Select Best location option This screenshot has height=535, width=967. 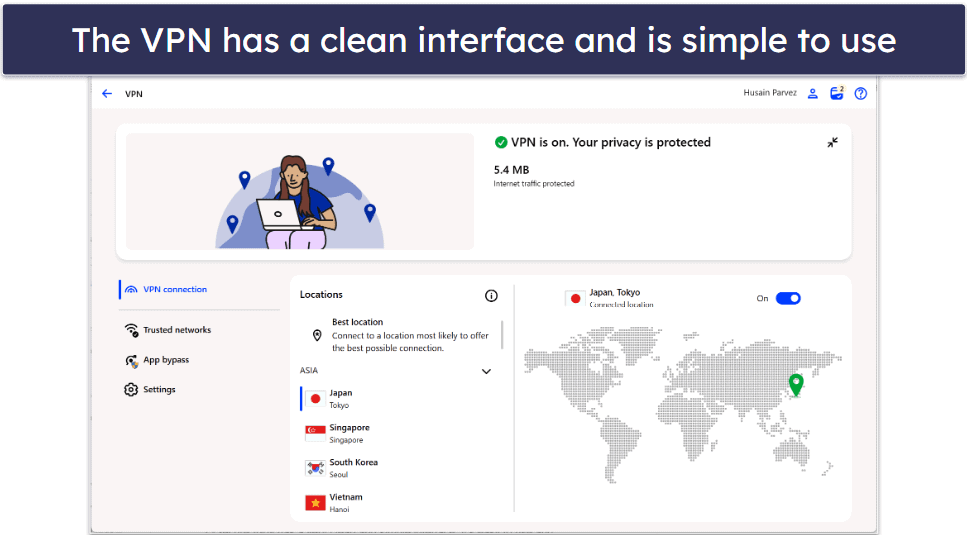(400, 335)
